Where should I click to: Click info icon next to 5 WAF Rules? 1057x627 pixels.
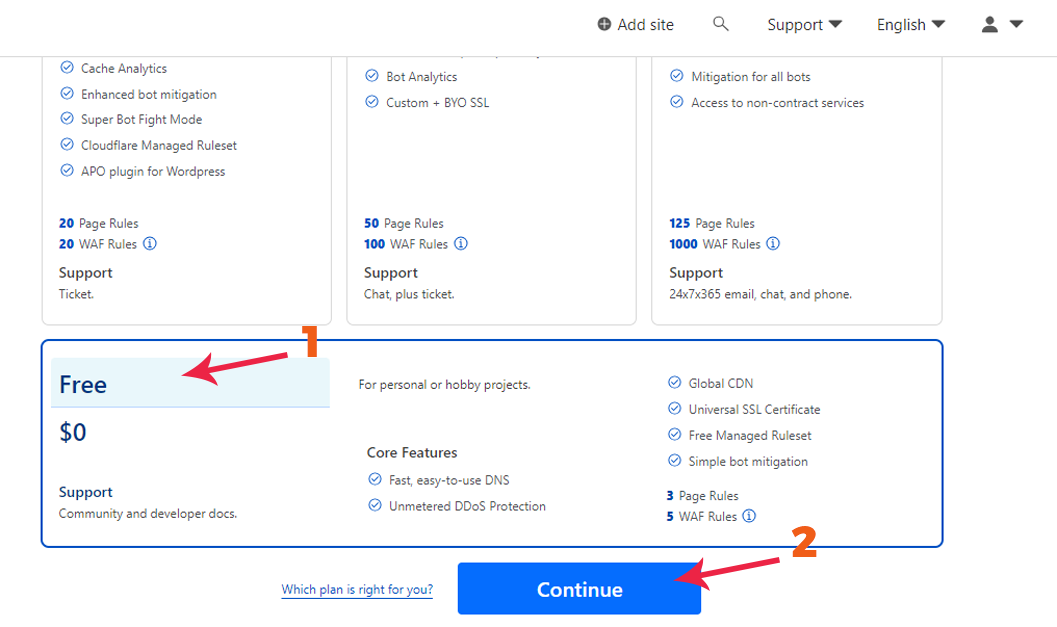click(x=749, y=517)
